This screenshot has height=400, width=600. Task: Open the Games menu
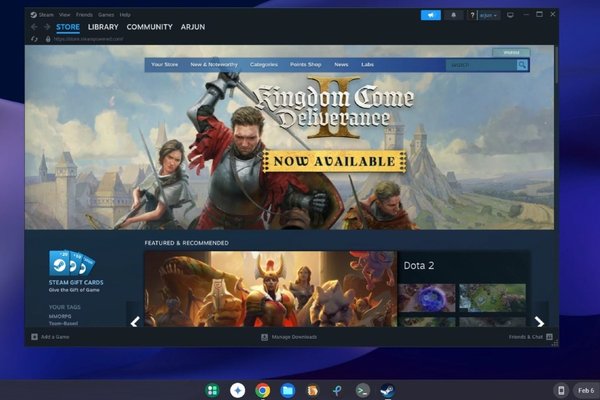106,15
